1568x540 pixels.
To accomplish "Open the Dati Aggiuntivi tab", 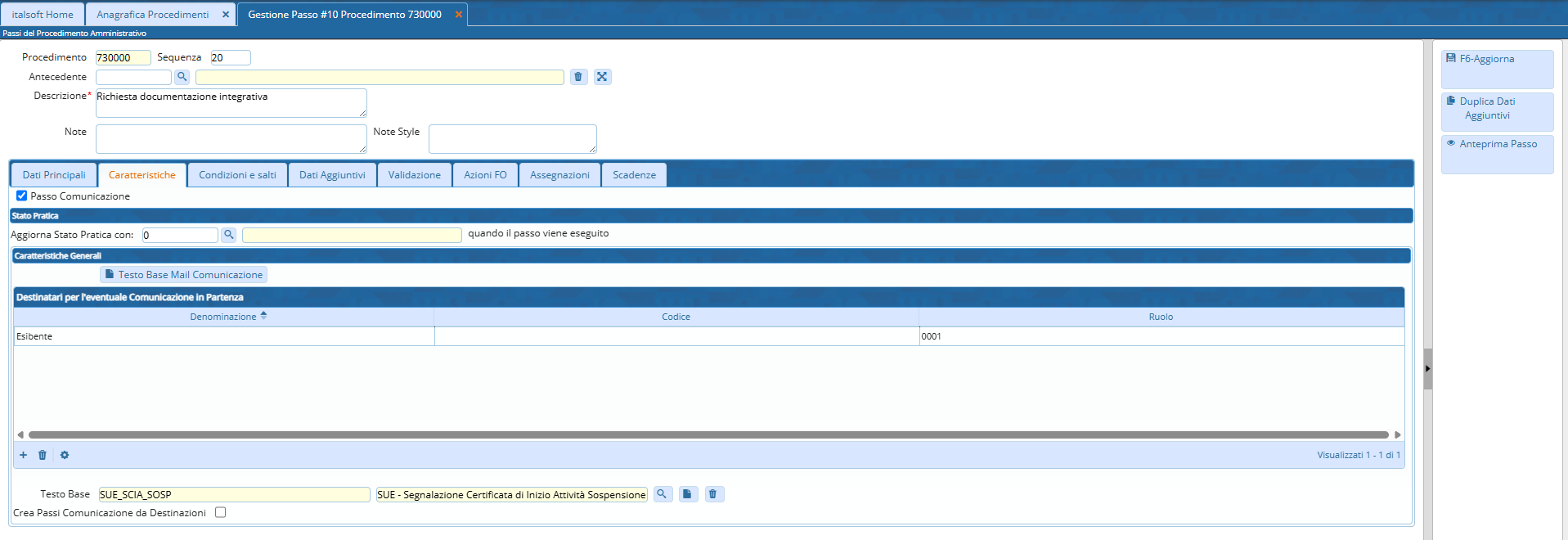I will pyautogui.click(x=332, y=175).
